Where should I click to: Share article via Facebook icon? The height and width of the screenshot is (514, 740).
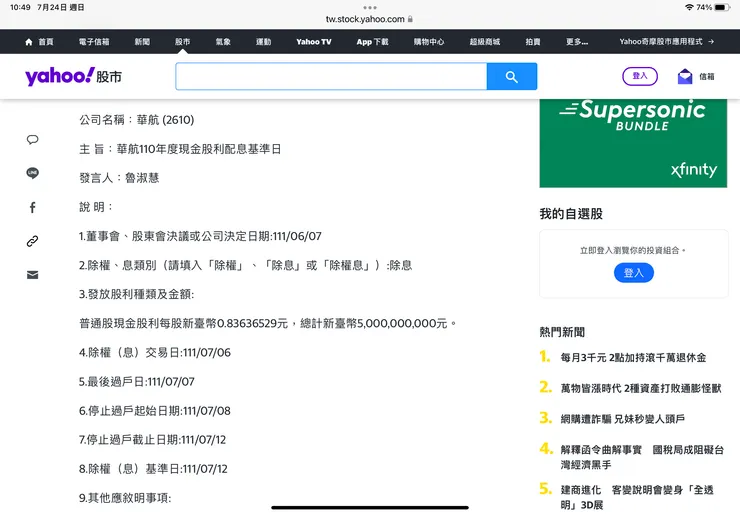tap(33, 207)
